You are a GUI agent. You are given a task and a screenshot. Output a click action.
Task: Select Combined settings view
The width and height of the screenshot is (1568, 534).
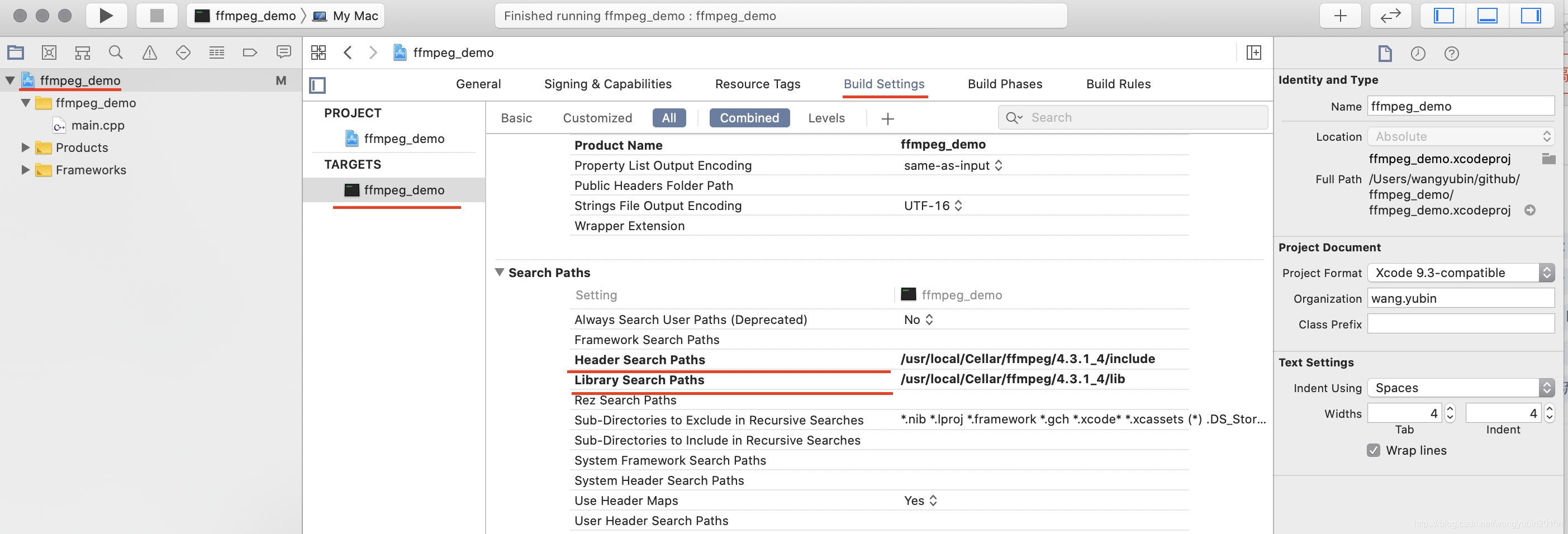point(749,118)
